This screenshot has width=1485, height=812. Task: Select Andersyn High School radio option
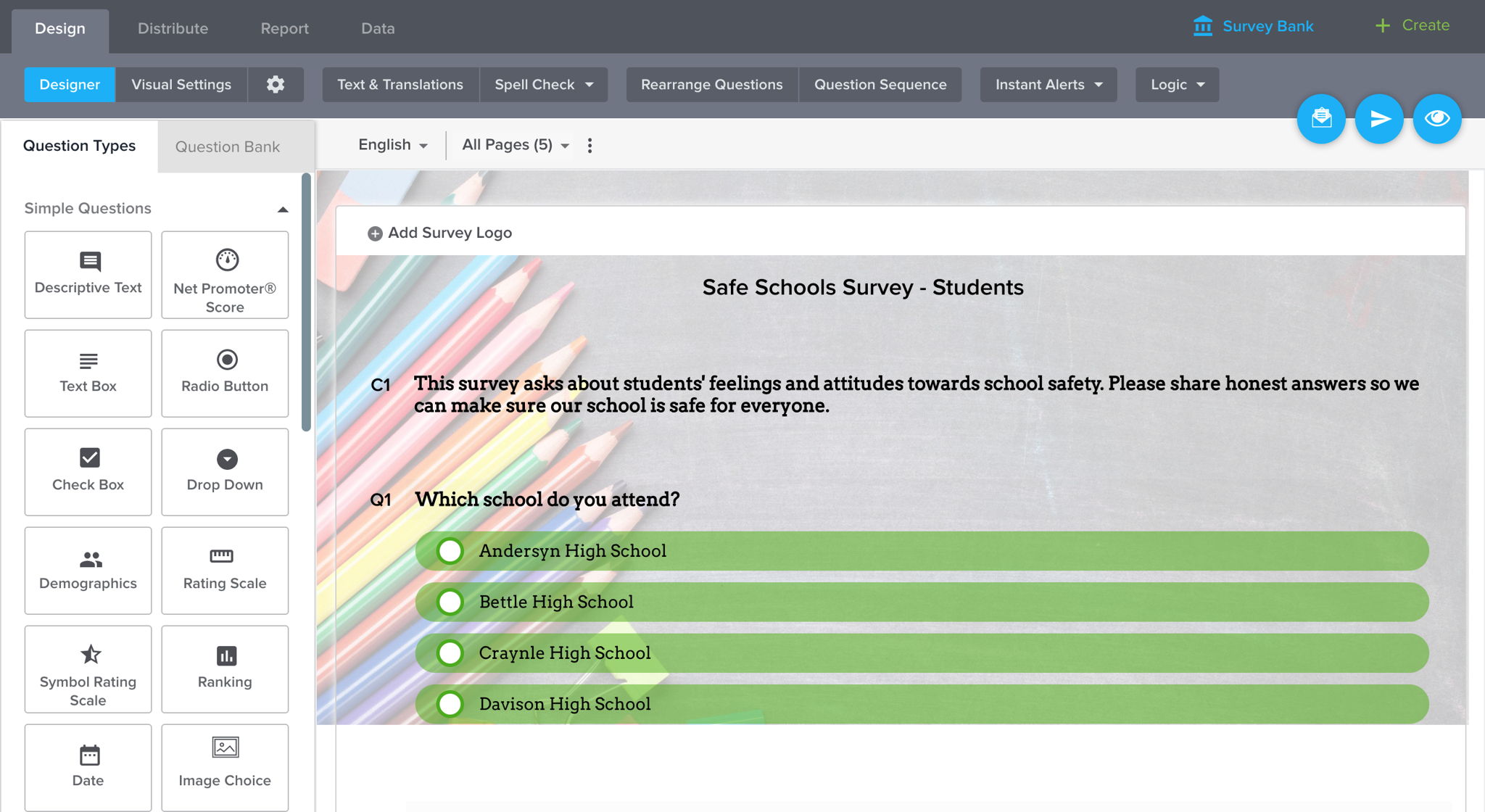click(x=450, y=551)
